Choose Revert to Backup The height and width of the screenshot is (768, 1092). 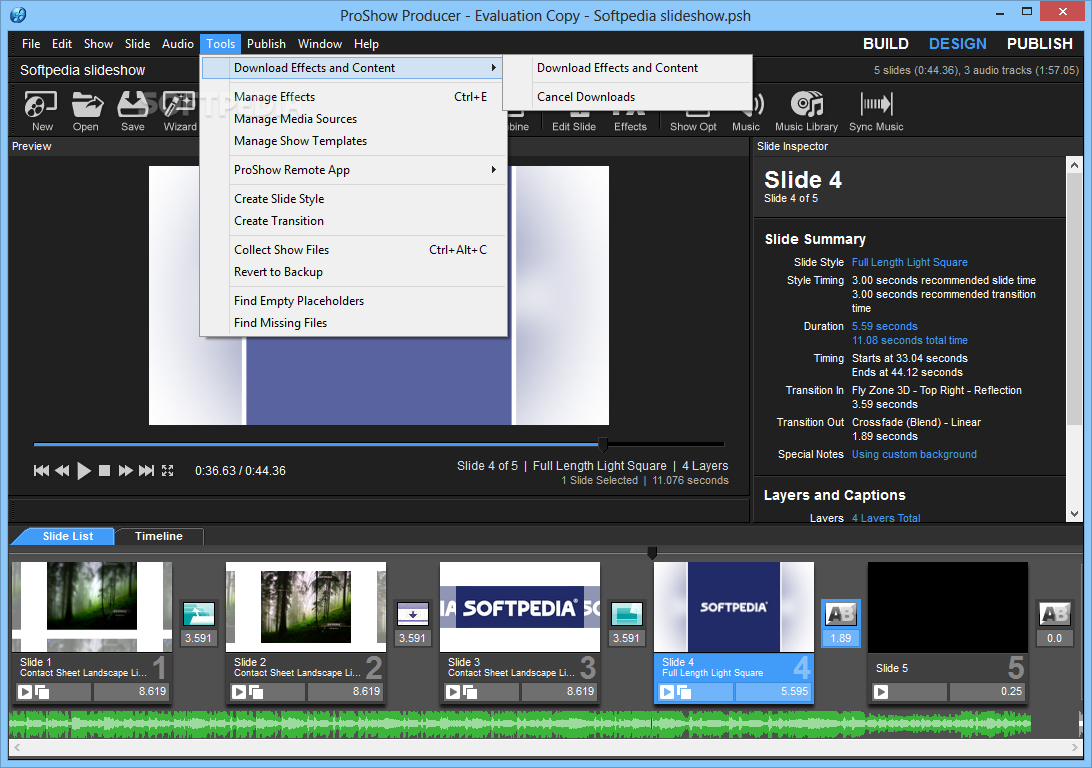pyautogui.click(x=354, y=272)
